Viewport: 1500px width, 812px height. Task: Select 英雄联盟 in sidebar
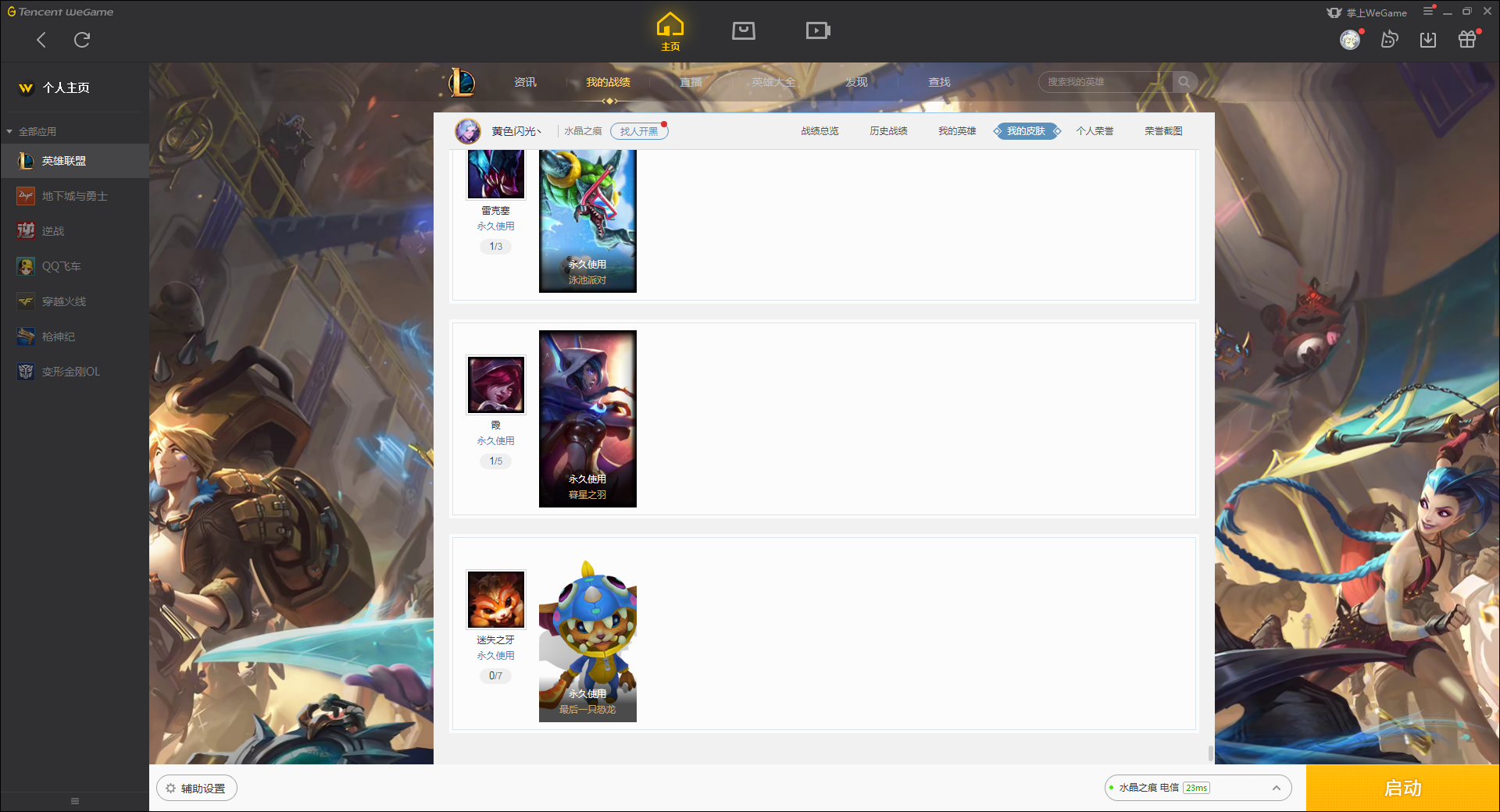[74, 161]
